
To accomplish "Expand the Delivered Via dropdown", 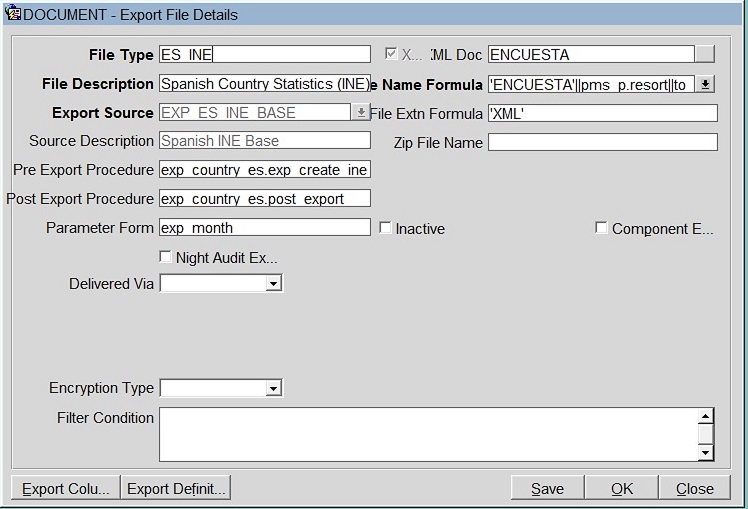I will [273, 284].
